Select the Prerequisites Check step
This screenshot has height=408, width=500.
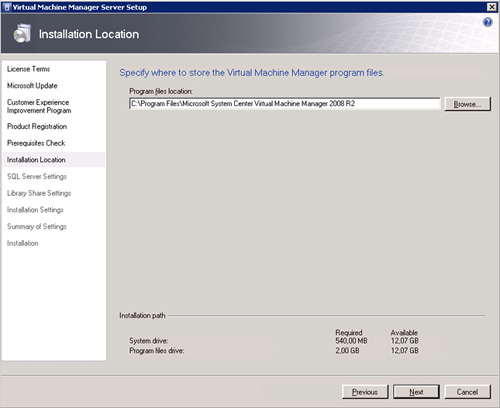click(x=36, y=143)
